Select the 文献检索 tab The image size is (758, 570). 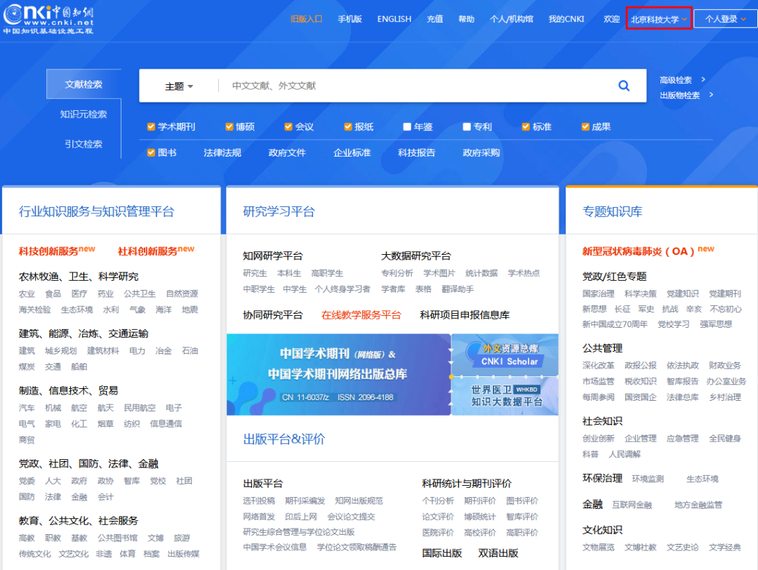[84, 84]
